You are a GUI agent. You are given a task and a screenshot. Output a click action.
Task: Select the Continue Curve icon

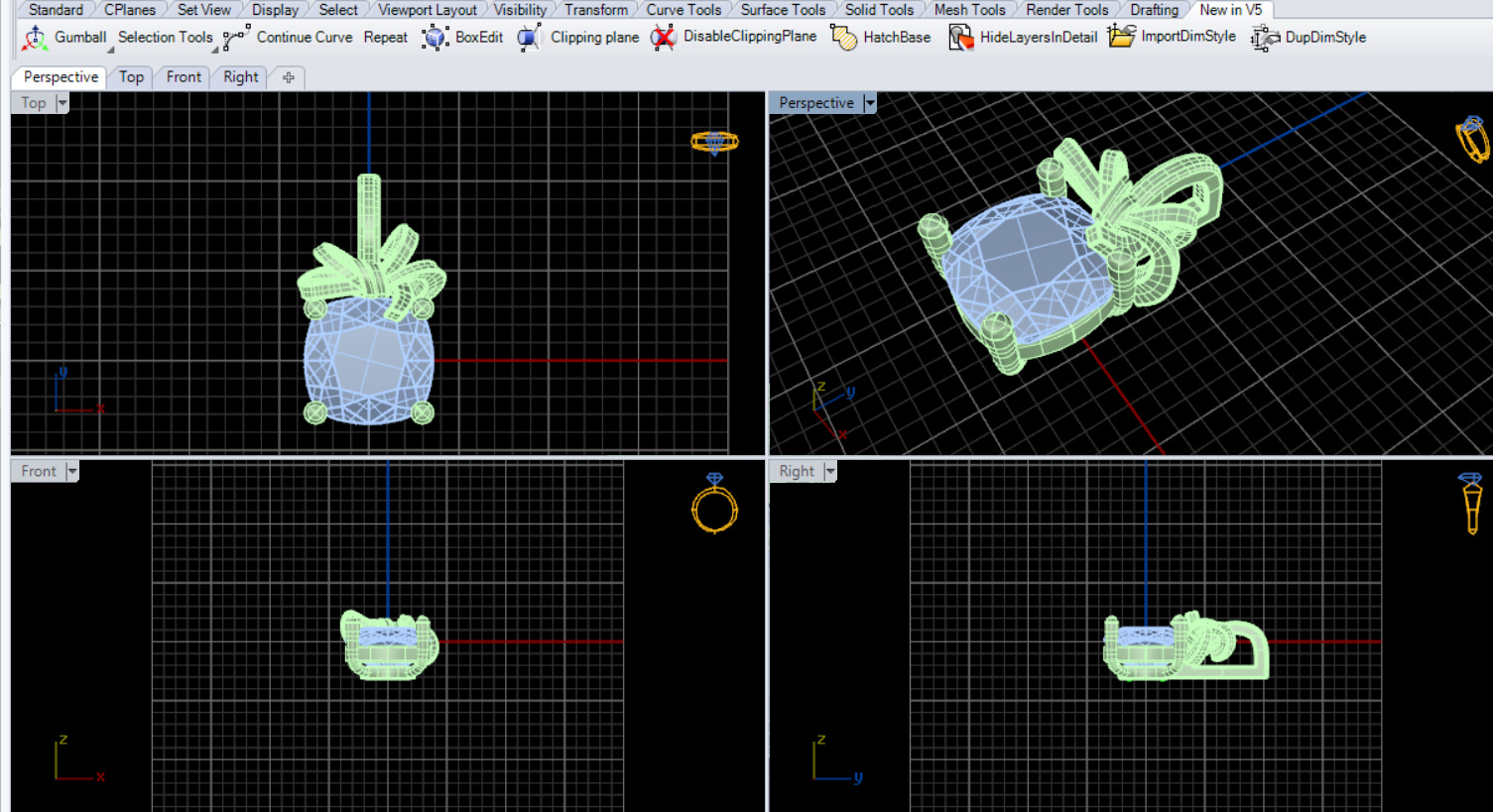[x=236, y=38]
